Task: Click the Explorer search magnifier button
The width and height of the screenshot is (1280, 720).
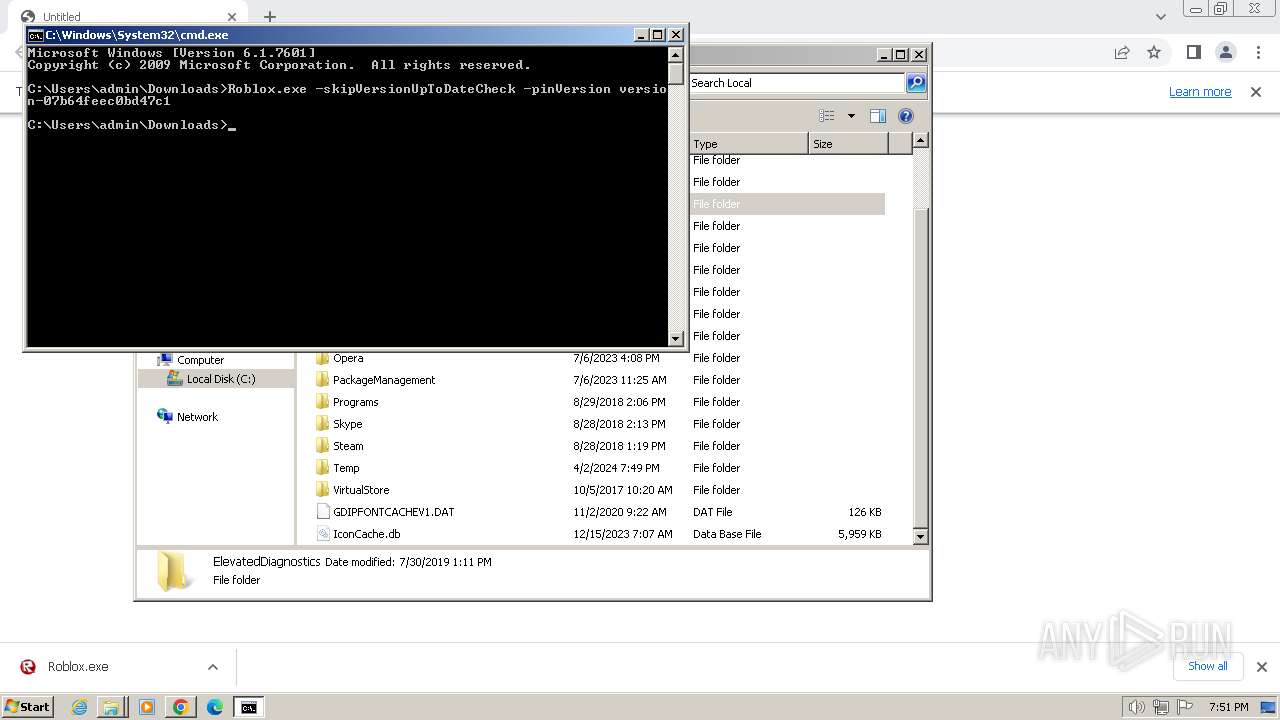Action: coord(915,83)
